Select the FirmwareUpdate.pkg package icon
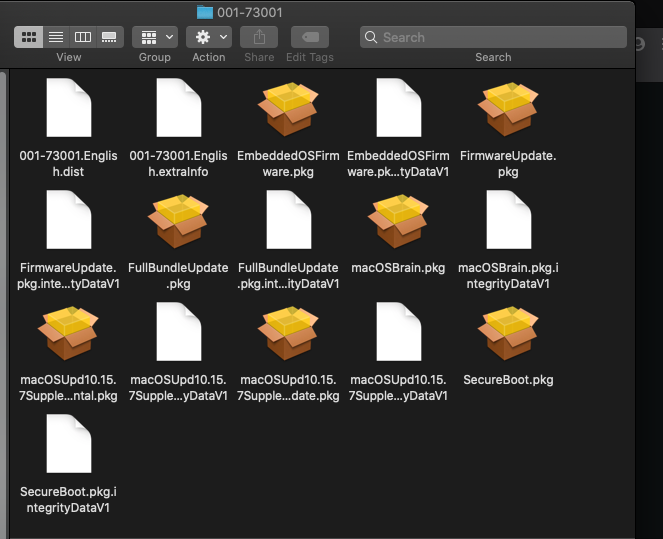 (508, 109)
